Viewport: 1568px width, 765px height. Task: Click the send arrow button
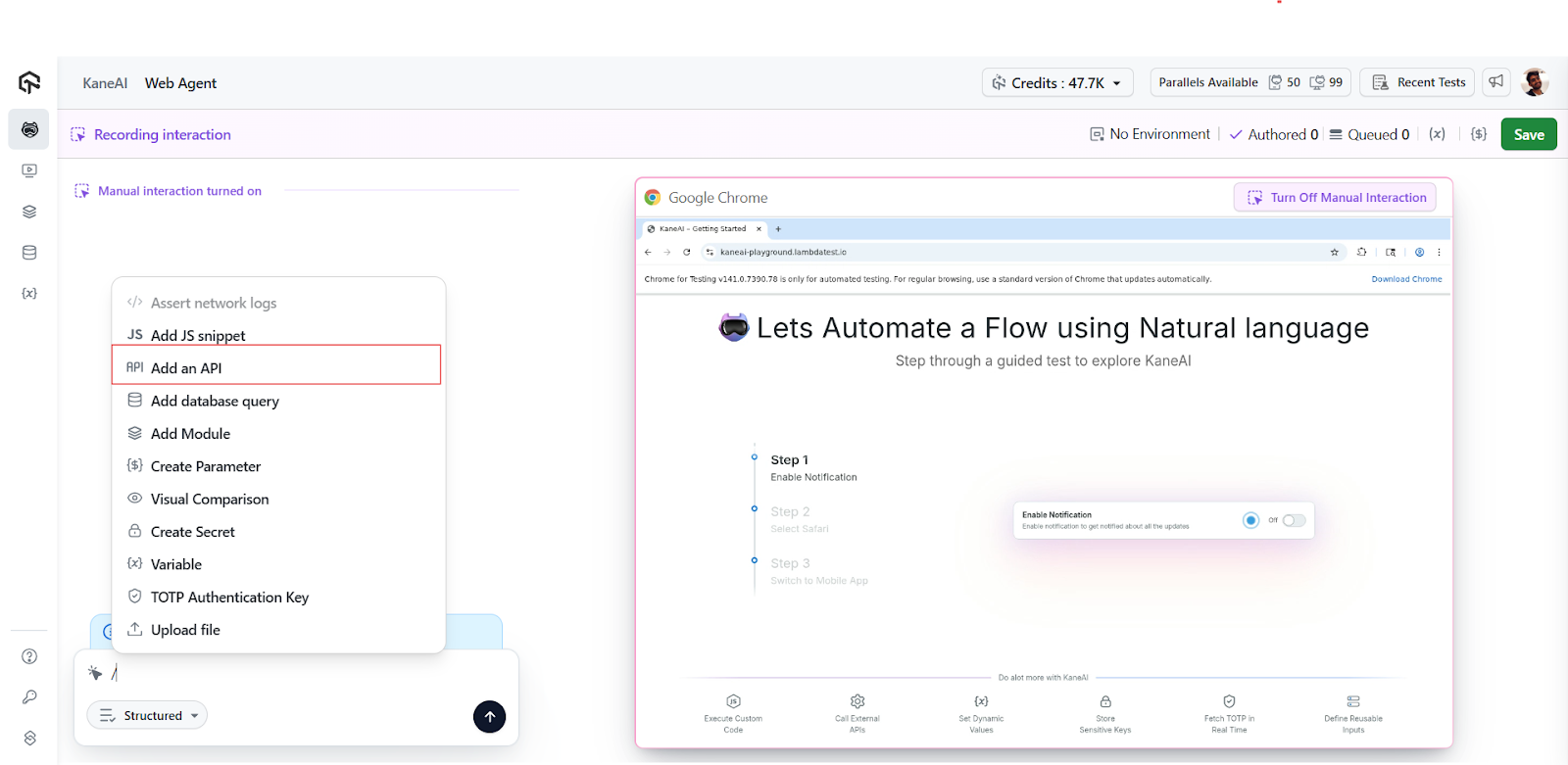pos(489,716)
